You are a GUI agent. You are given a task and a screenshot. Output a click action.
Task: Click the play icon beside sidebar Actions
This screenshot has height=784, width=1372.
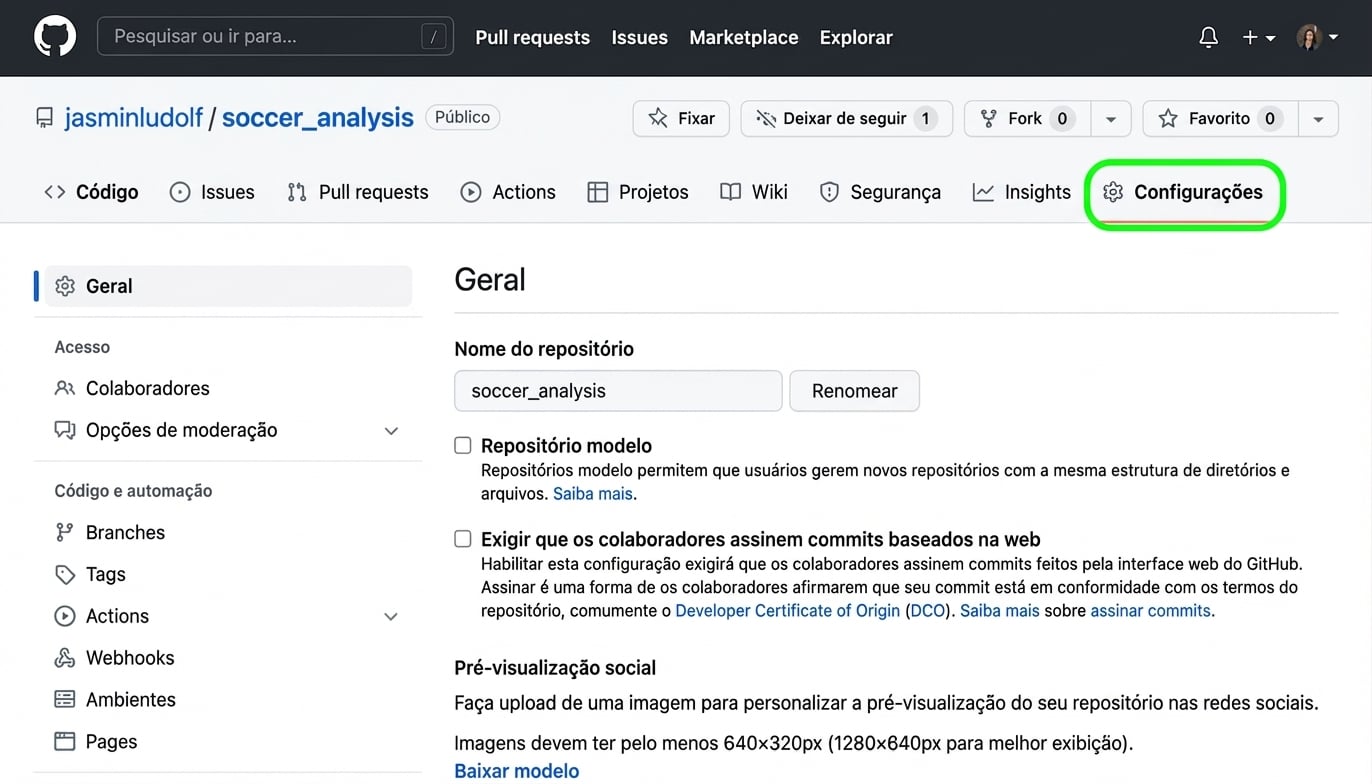pyautogui.click(x=65, y=616)
